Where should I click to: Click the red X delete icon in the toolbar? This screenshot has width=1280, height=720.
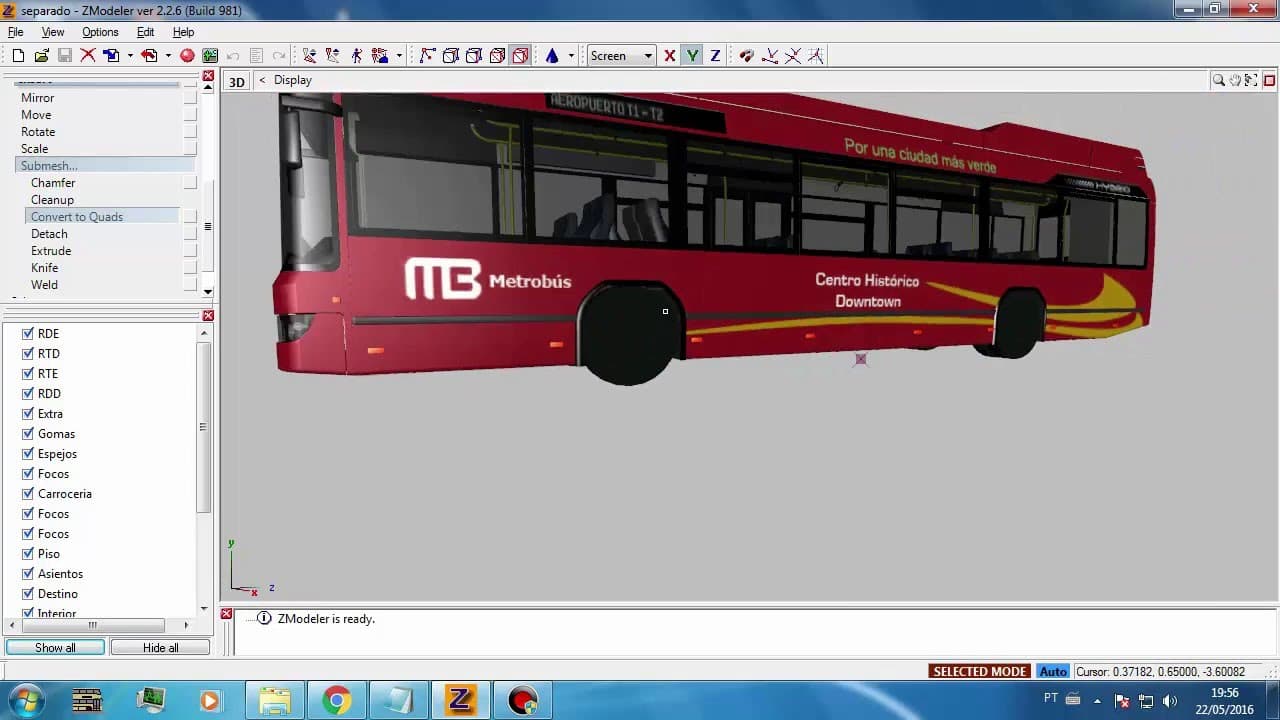(x=88, y=56)
